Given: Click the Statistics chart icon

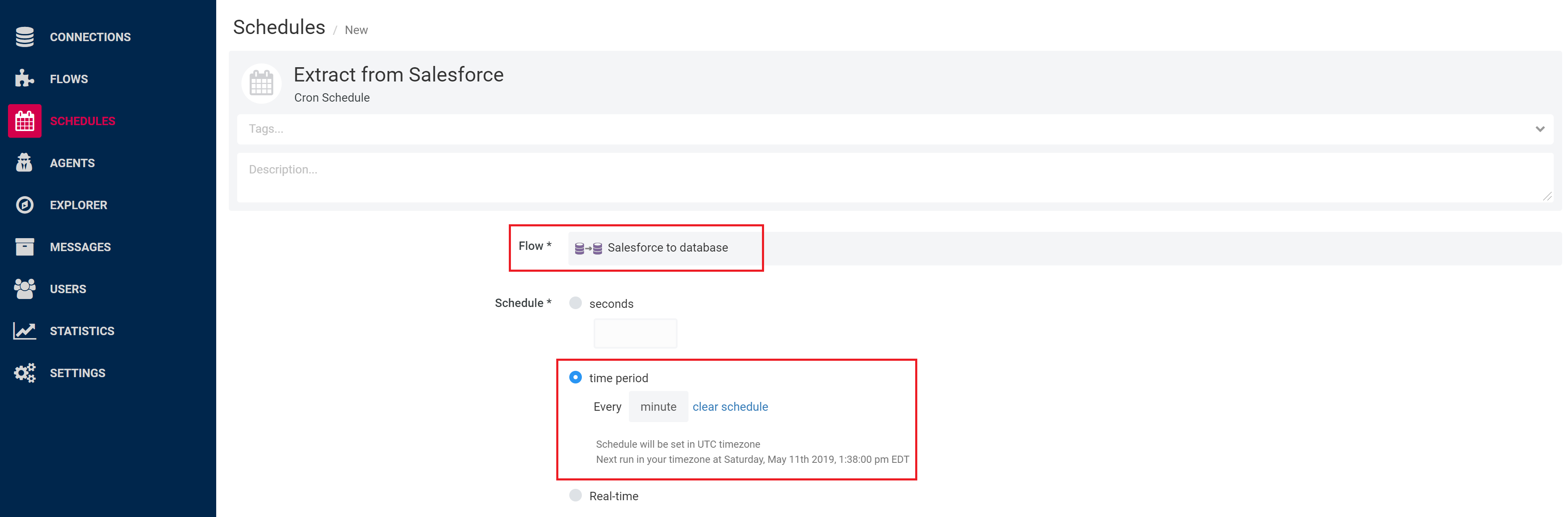Looking at the screenshot, I should (x=24, y=331).
